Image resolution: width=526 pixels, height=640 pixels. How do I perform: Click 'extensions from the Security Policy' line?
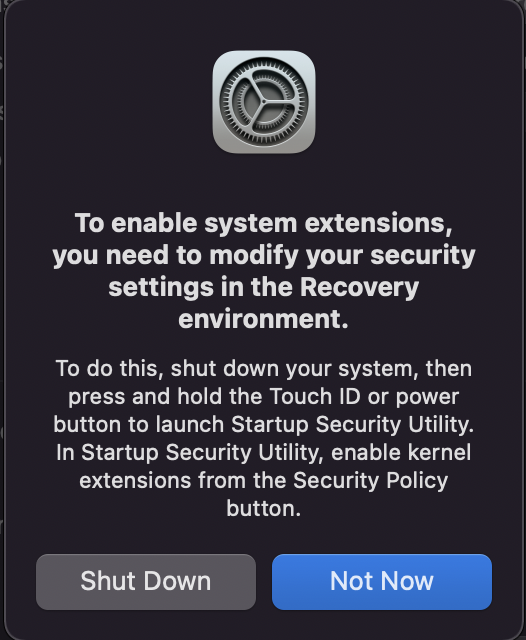click(264, 480)
